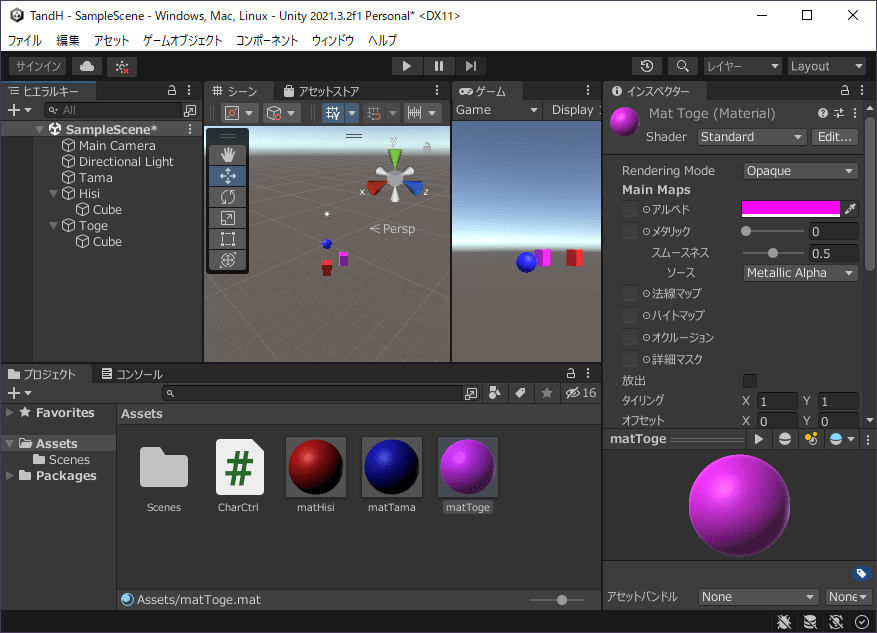This screenshot has width=877, height=633.
Task: Click the shader Edit... button
Action: (834, 137)
